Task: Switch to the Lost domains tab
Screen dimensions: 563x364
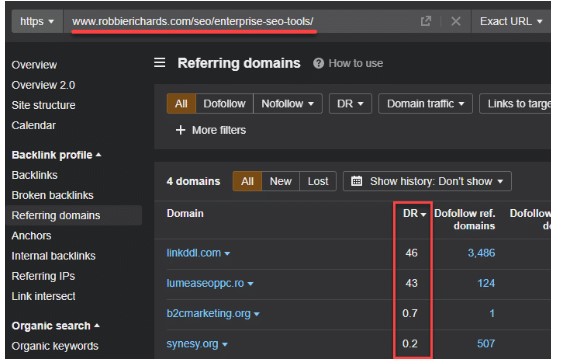Action: 318,181
